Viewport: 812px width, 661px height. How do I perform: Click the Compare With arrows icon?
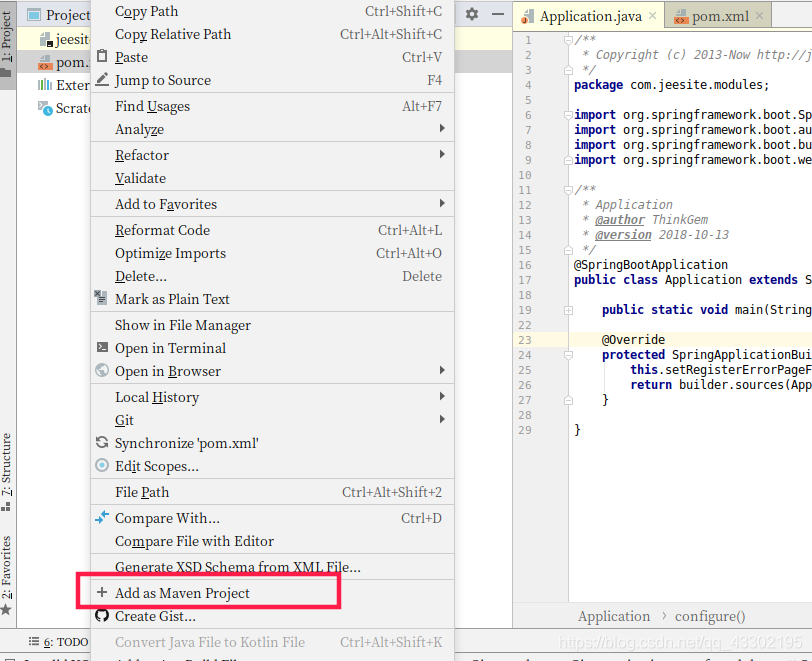click(x=101, y=518)
